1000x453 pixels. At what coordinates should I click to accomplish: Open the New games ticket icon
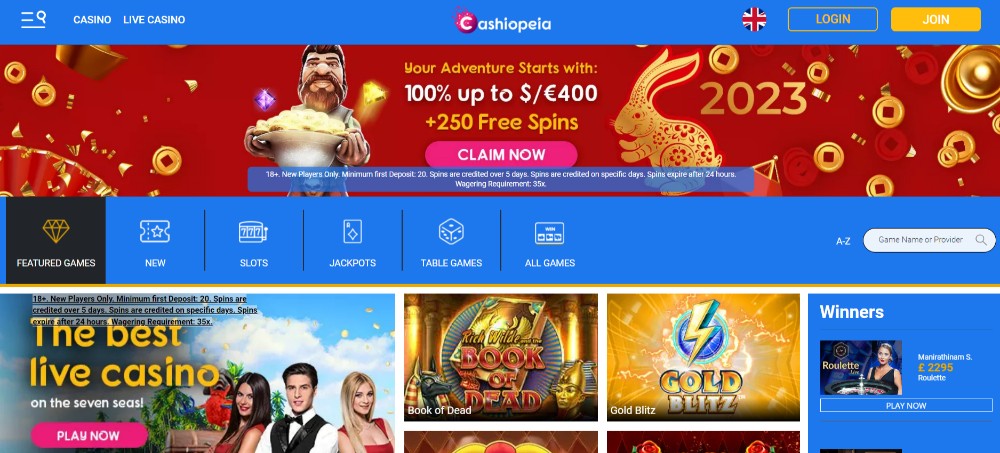155,232
